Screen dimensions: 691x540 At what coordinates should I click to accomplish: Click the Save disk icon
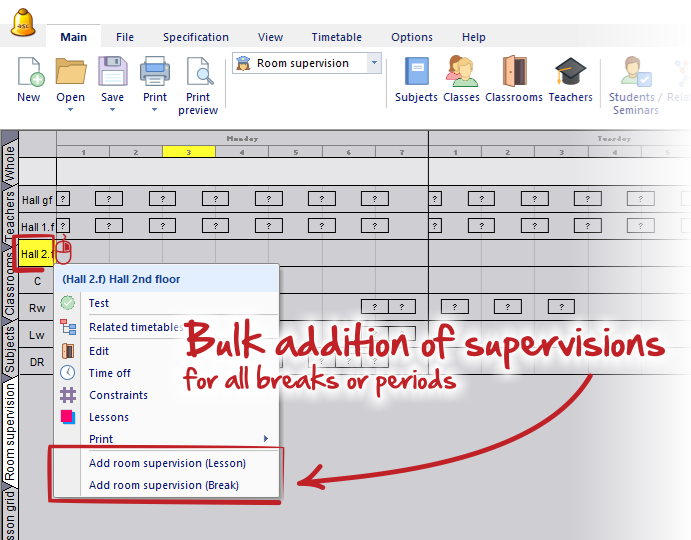click(112, 73)
